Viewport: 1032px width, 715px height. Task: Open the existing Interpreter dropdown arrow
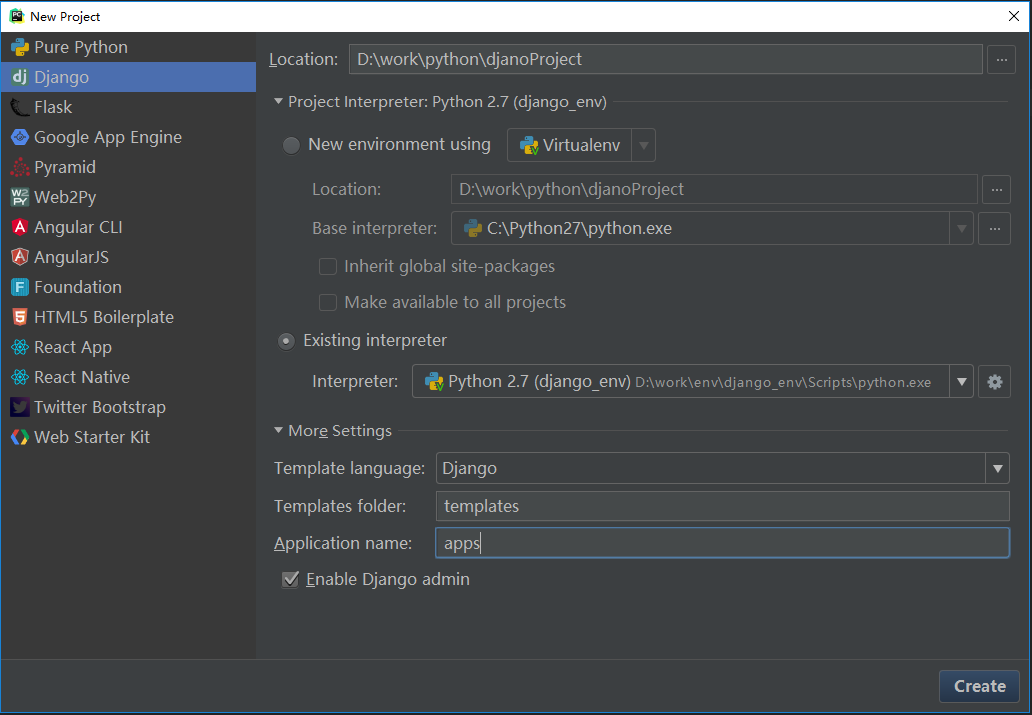click(962, 382)
